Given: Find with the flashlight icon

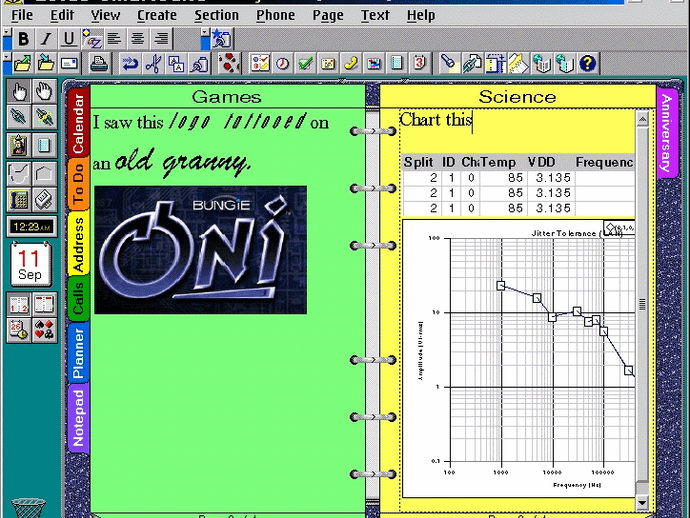Looking at the screenshot, I should coord(449,63).
